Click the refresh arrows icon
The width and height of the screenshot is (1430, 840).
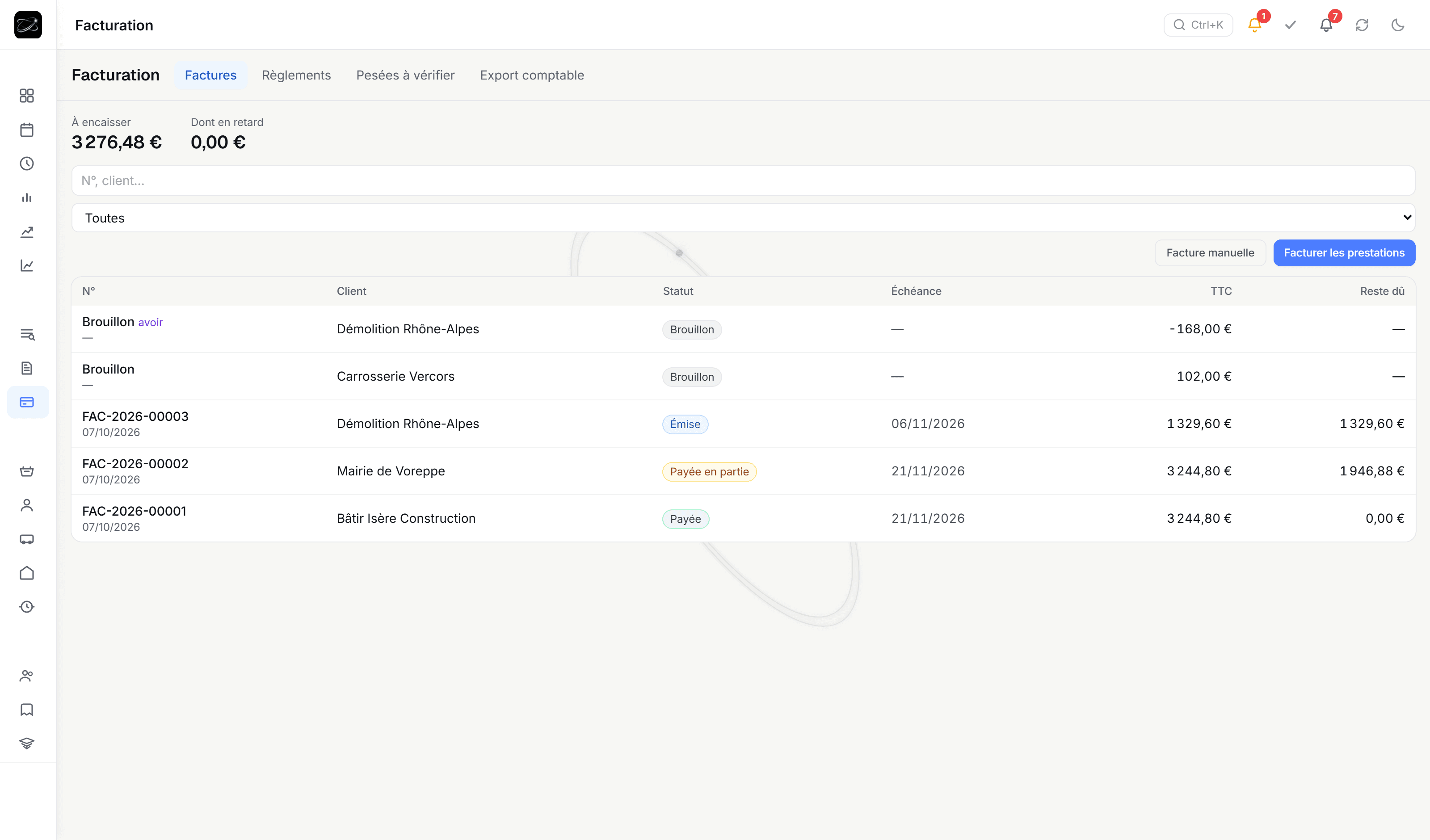point(1362,25)
